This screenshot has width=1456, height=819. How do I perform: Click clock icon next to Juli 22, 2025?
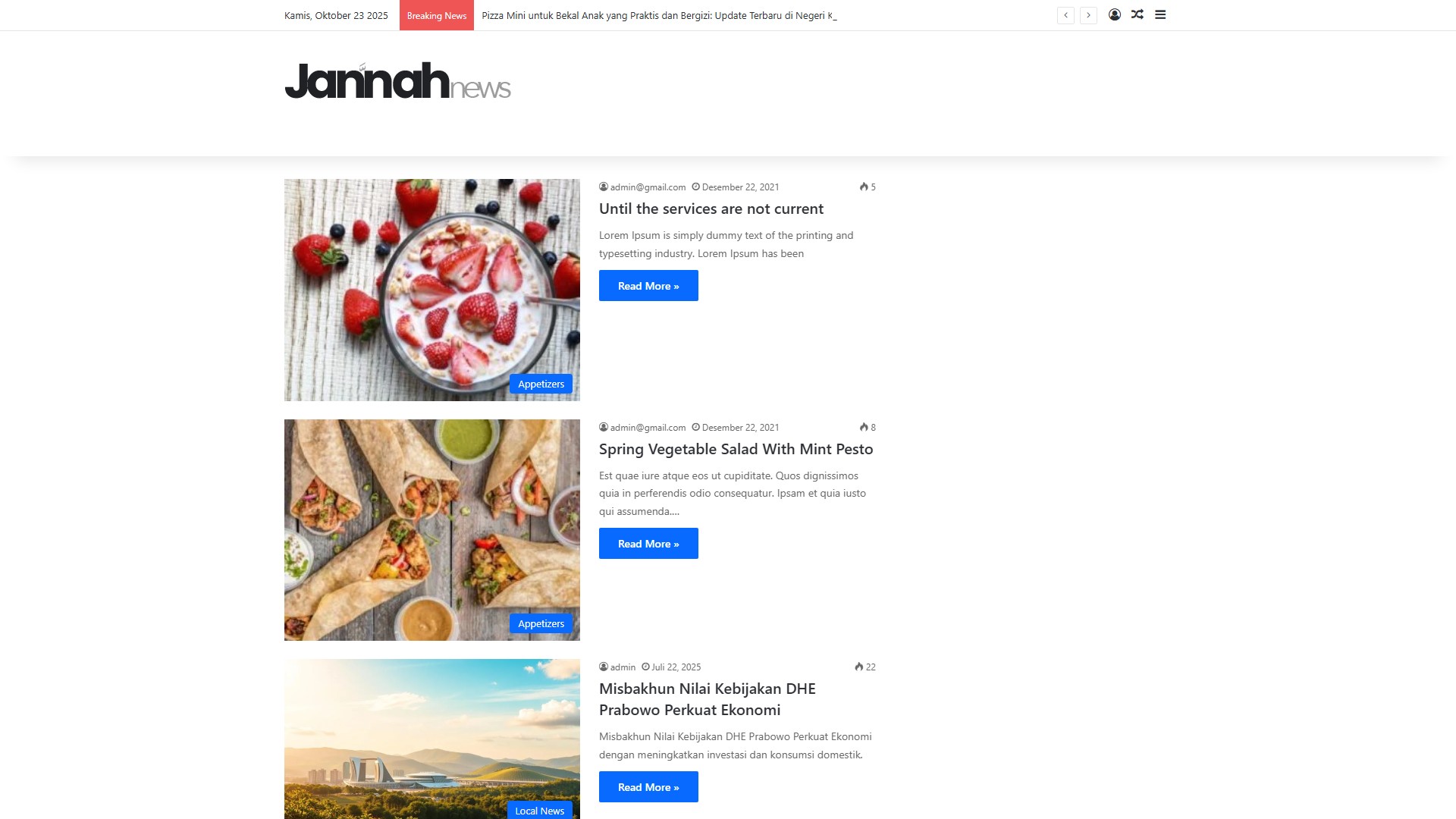[x=645, y=667]
